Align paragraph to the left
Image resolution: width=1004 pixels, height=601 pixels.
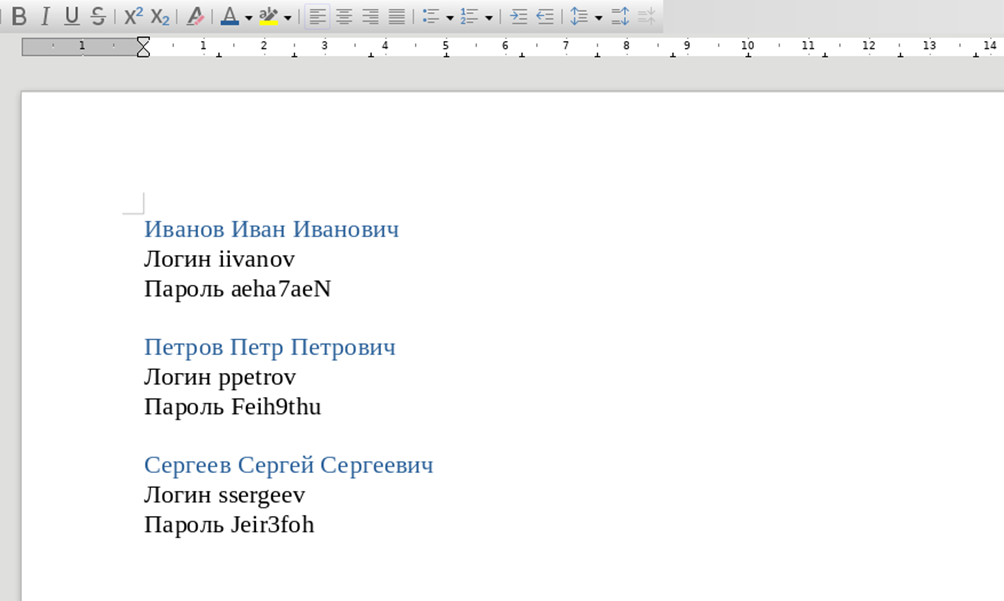tap(317, 17)
